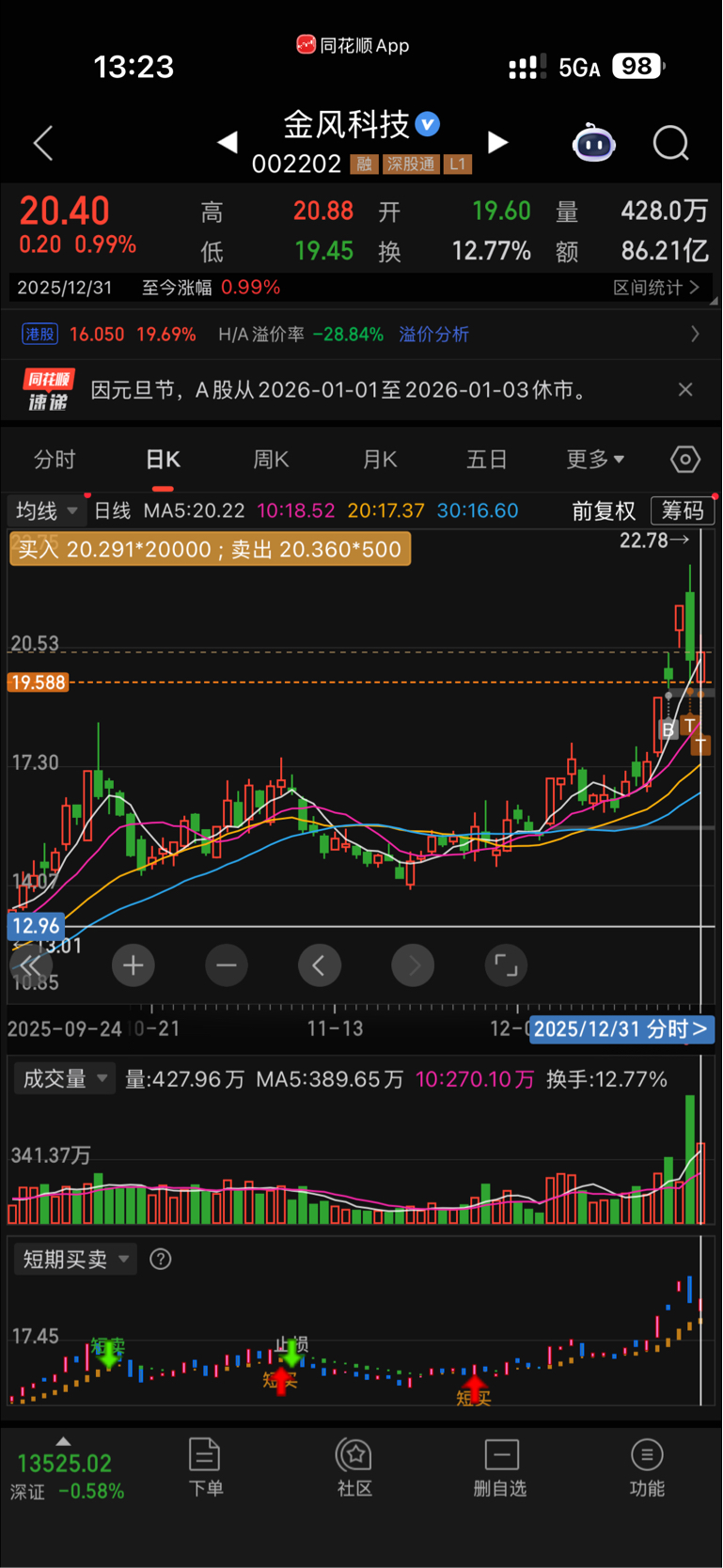Viewport: 723px width, 1568px height.
Task: Open holiday notice 因元旦节 announcement text
Action: [x=339, y=389]
